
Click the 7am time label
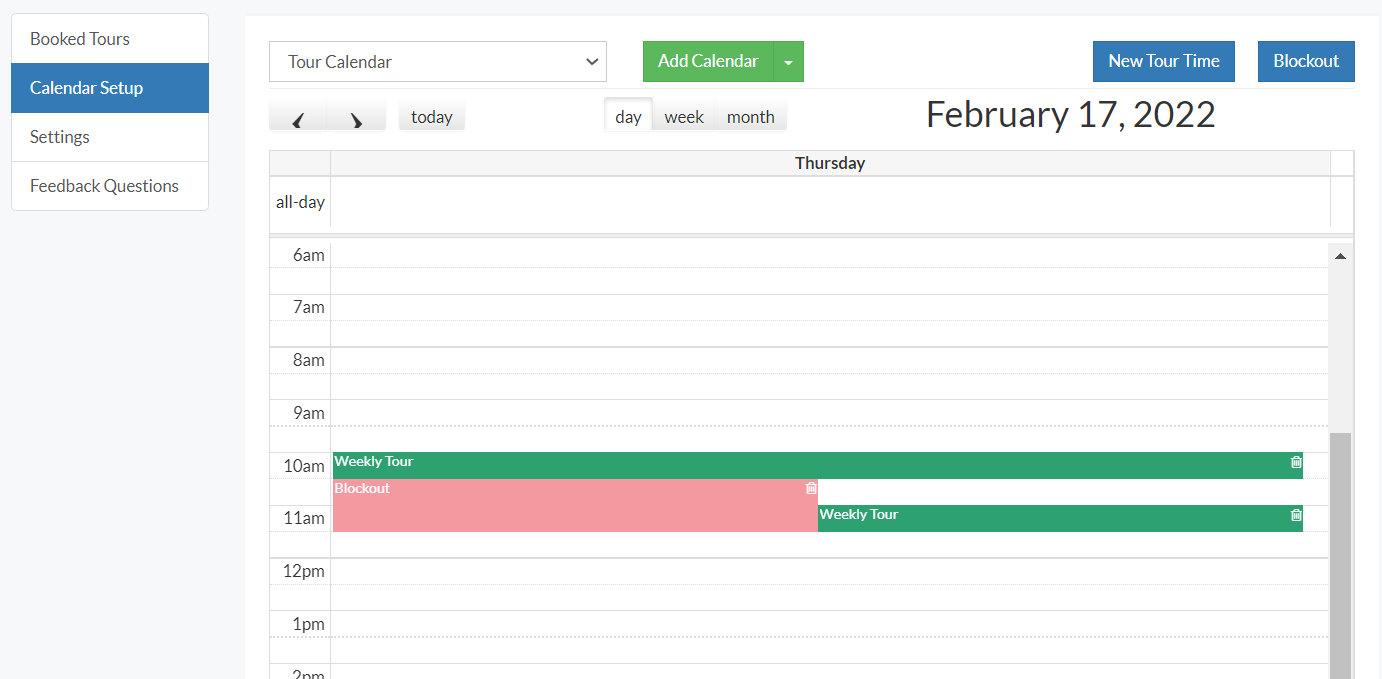click(309, 307)
